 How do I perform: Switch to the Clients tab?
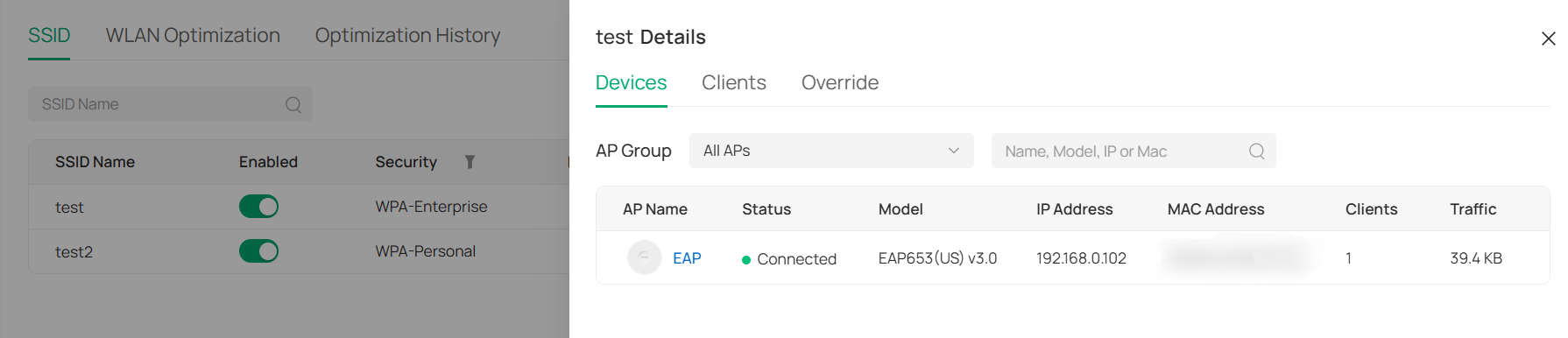click(x=734, y=82)
